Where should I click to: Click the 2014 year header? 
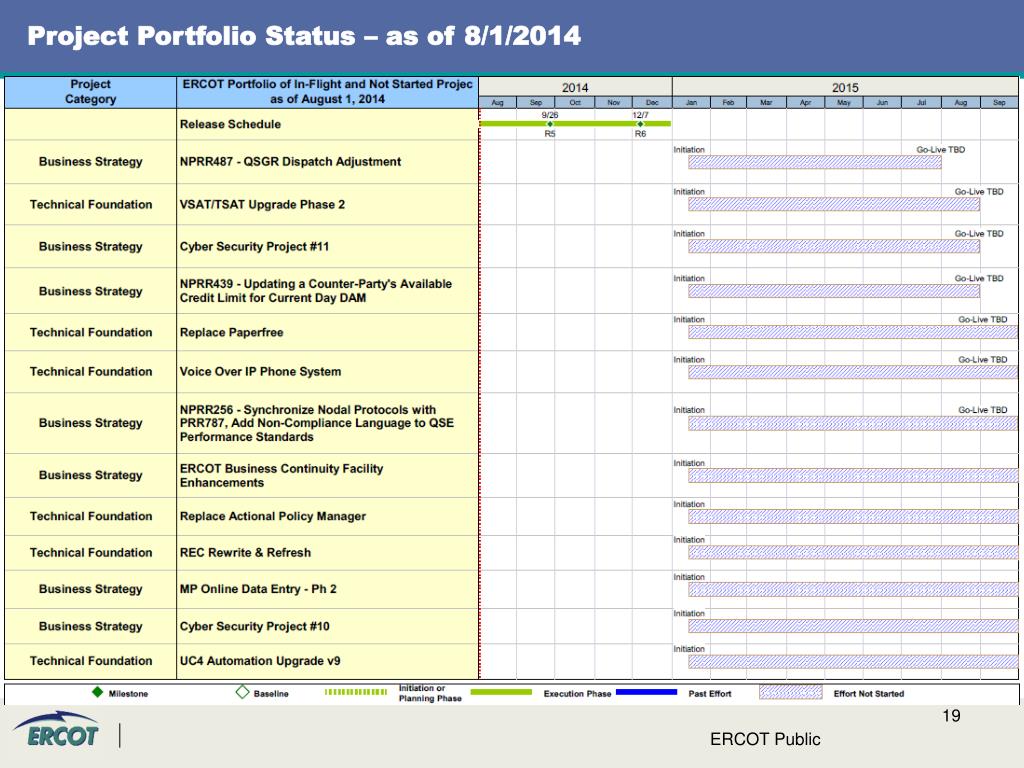(575, 88)
